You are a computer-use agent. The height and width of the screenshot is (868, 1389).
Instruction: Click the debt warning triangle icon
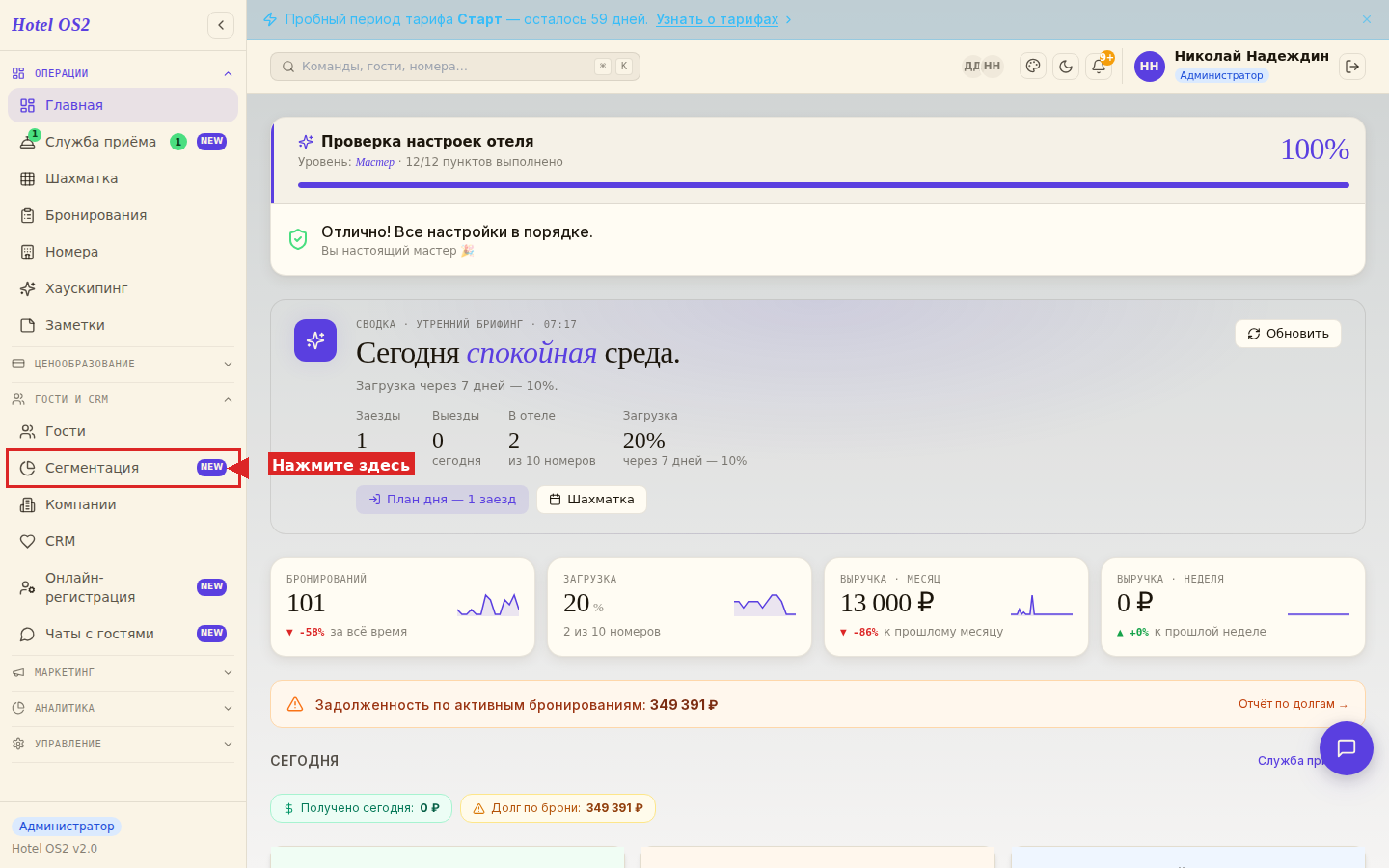295,704
